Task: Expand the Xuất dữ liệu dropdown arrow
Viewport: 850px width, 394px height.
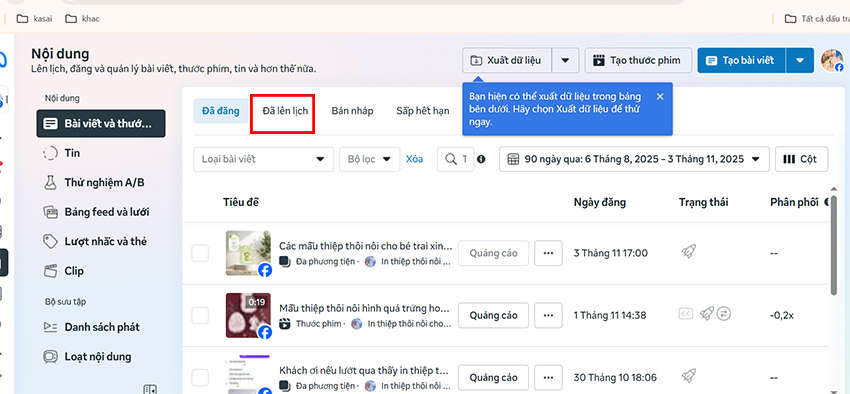Action: pyautogui.click(x=565, y=60)
